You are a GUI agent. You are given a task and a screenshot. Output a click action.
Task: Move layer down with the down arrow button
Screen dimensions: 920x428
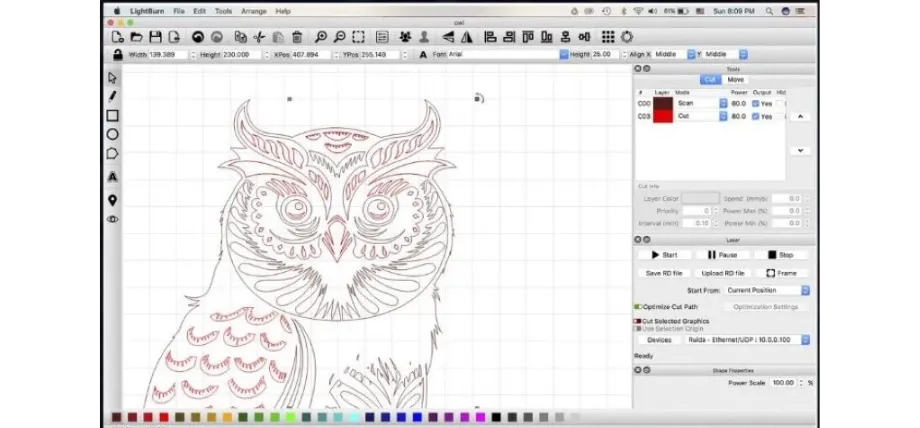point(800,151)
